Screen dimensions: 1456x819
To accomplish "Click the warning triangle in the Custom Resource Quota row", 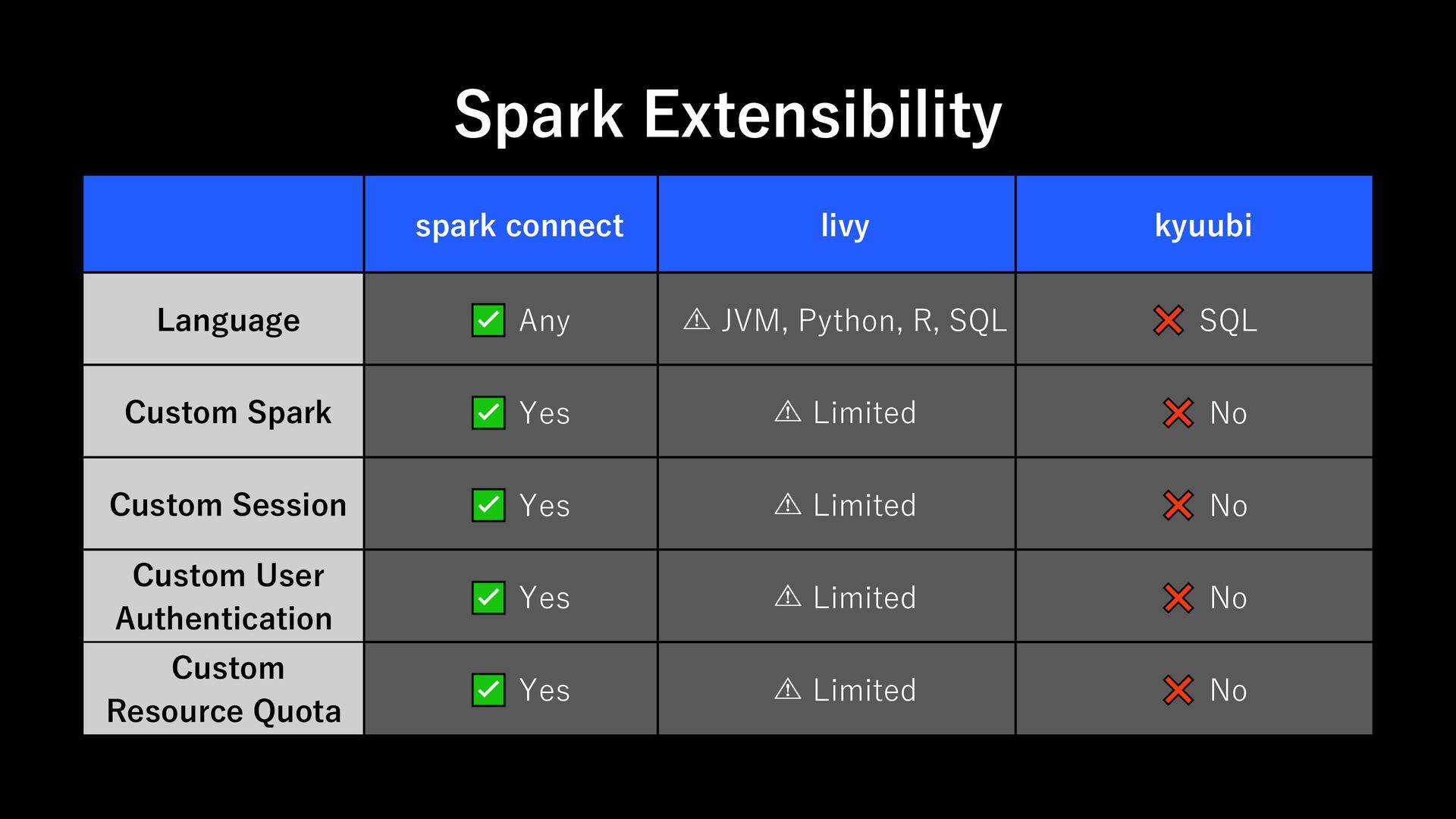I will pyautogui.click(x=788, y=689).
